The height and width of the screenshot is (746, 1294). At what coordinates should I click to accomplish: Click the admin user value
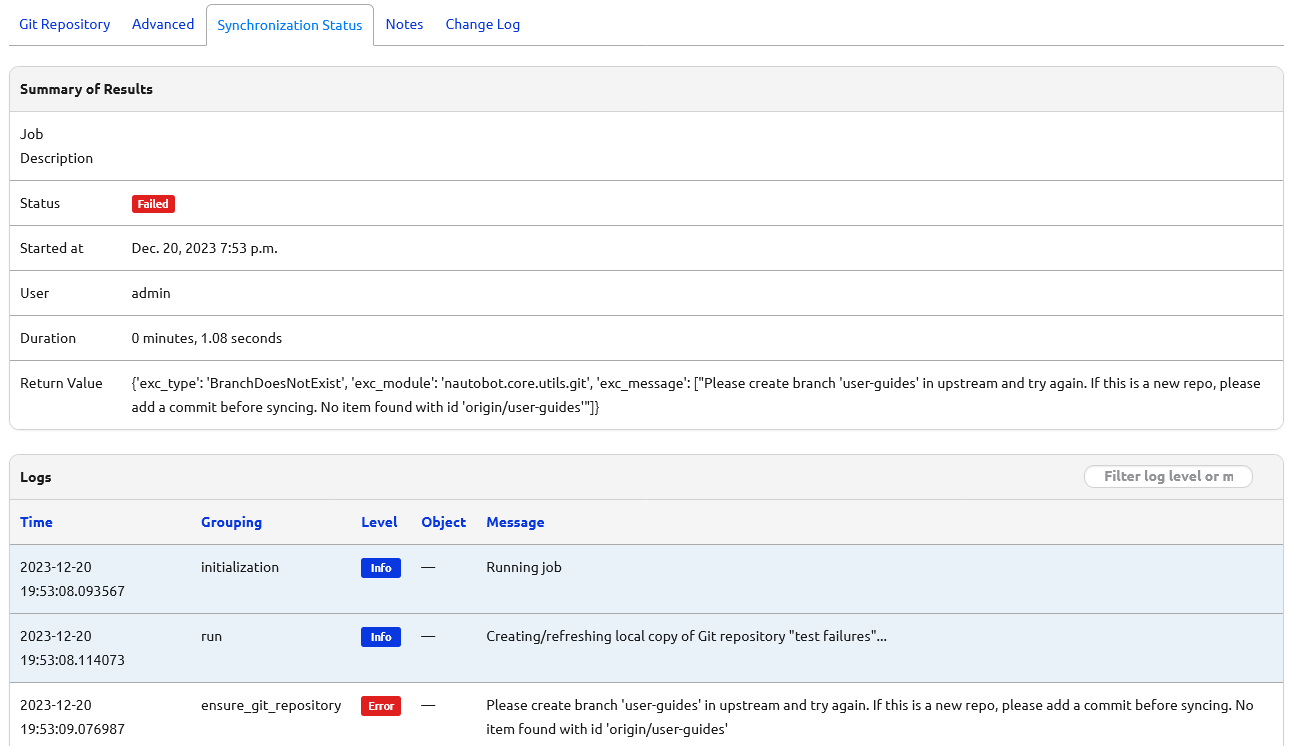[151, 293]
